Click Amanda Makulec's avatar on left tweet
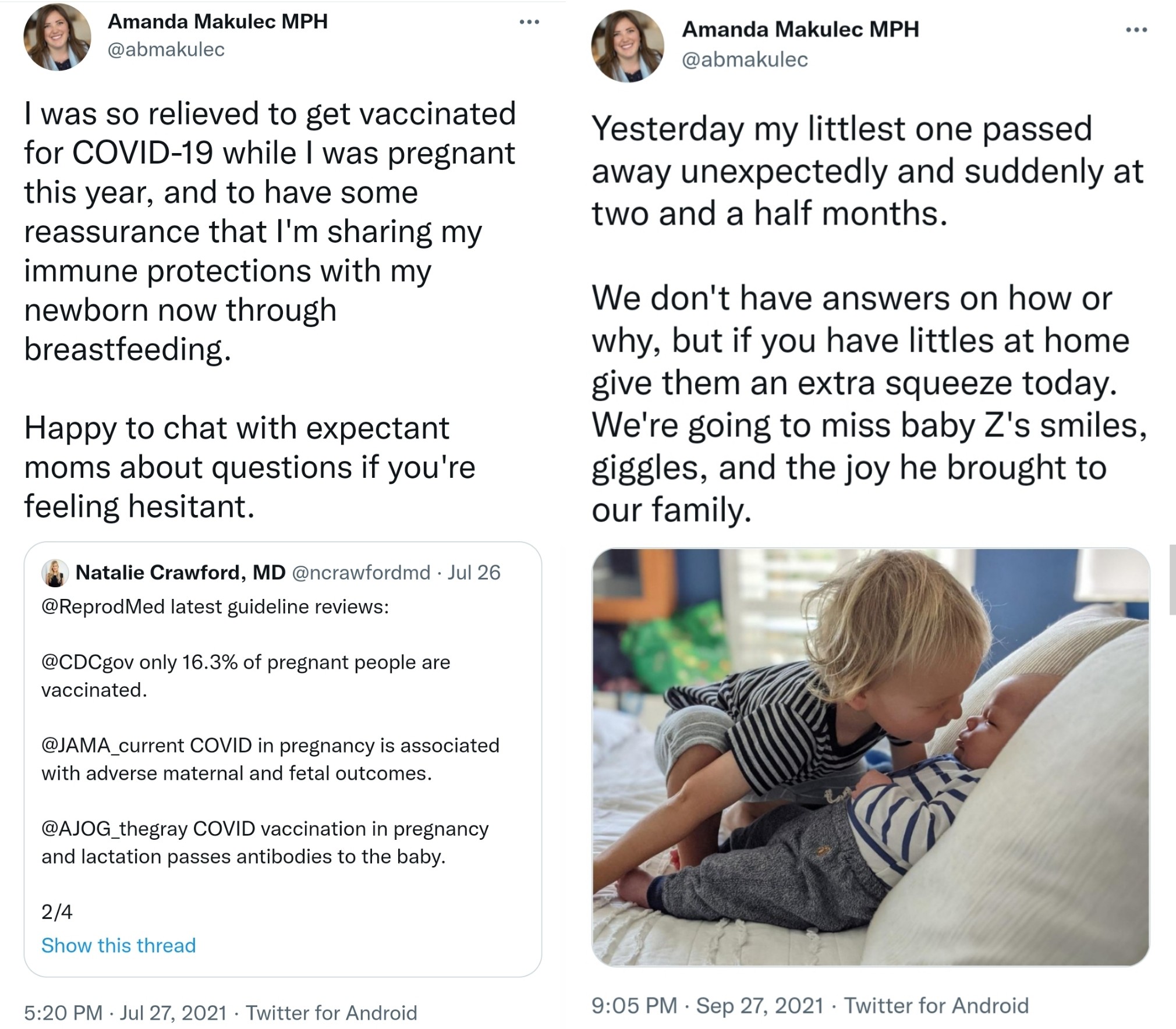This screenshot has width=1176, height=1029. tap(57, 37)
